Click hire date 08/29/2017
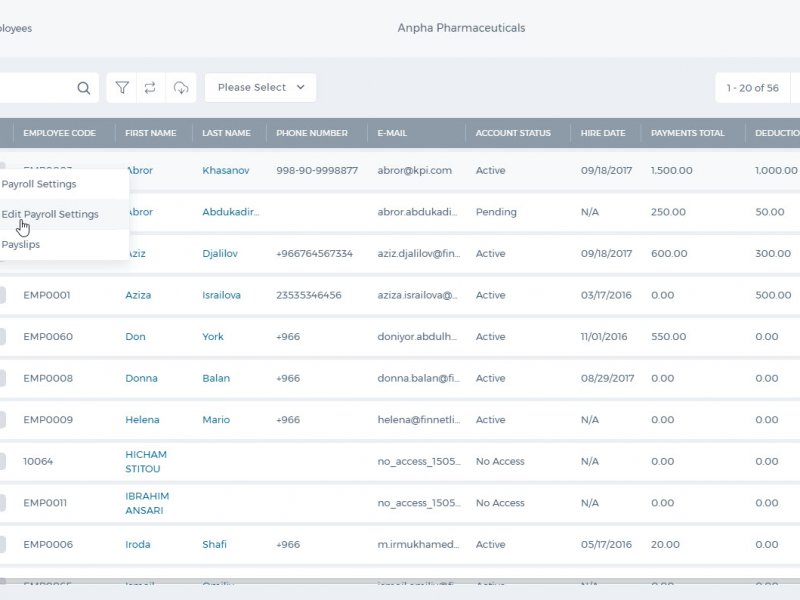This screenshot has height=600, width=800. (x=607, y=378)
